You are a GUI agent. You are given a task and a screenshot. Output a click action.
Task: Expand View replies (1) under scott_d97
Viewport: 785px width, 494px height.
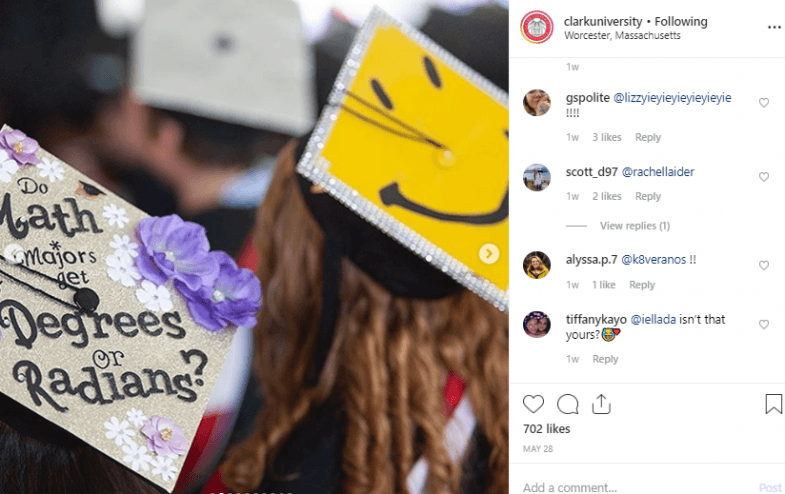pyautogui.click(x=635, y=226)
